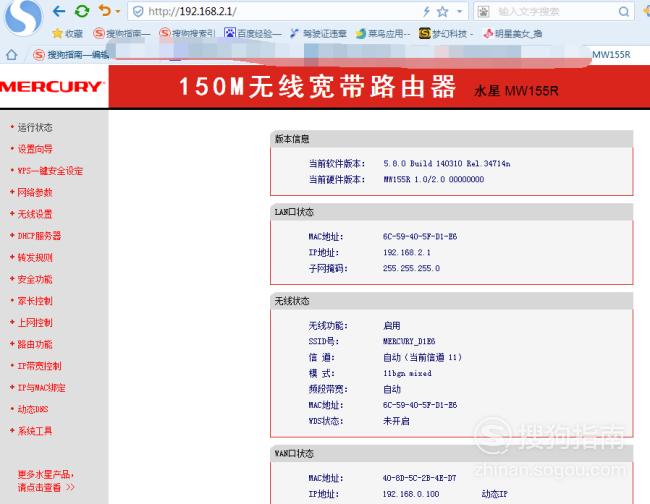Click the orange undo restore icon
Viewport: 650px width, 504px height.
point(104,10)
